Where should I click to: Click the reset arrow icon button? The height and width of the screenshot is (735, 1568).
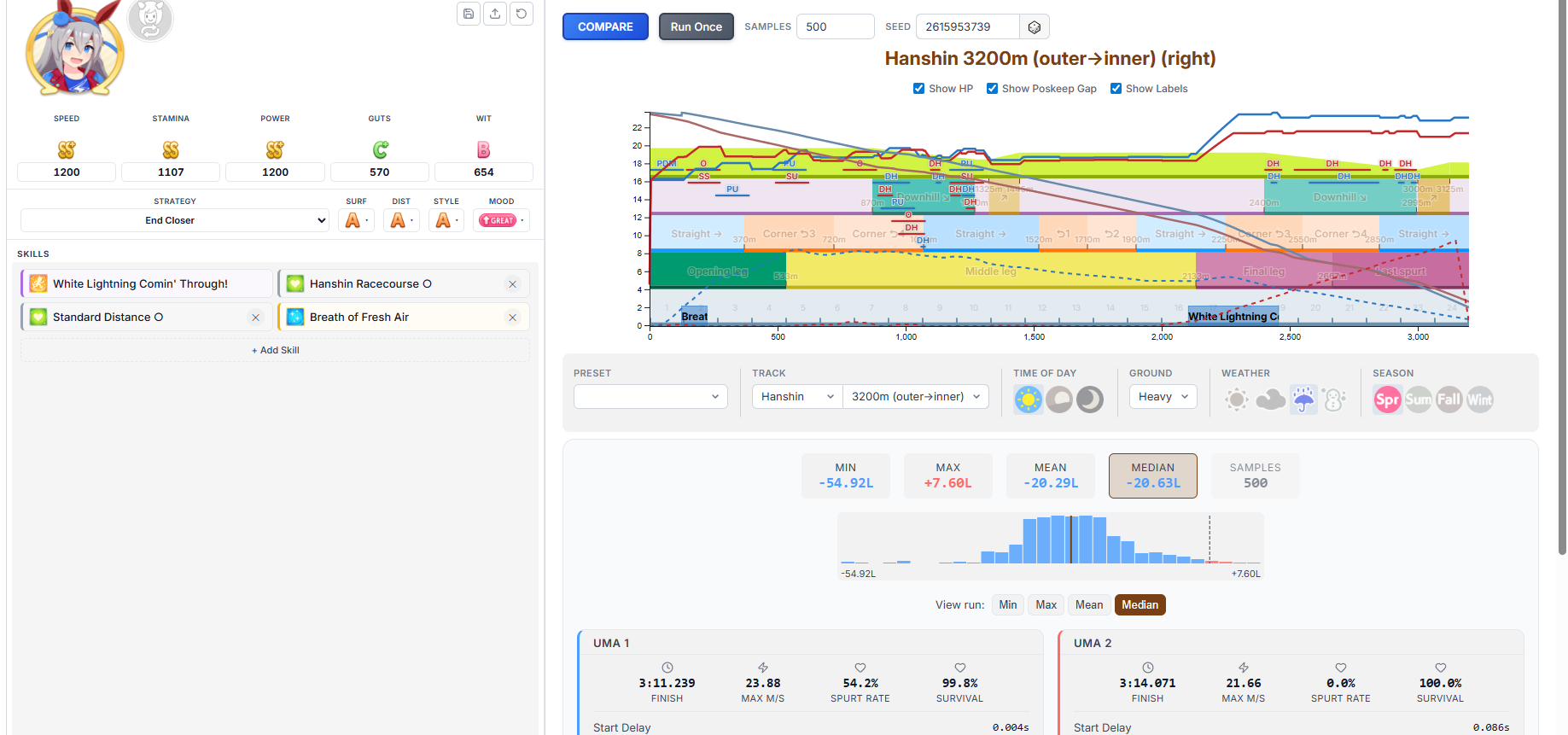pyautogui.click(x=522, y=14)
